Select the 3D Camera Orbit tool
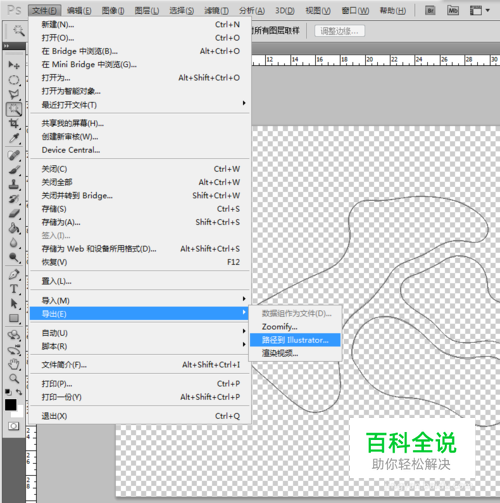The width and height of the screenshot is (500, 503). (x=14, y=350)
